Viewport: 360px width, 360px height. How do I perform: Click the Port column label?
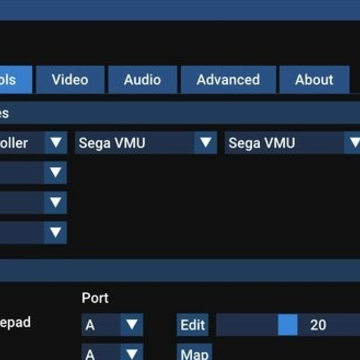point(95,298)
